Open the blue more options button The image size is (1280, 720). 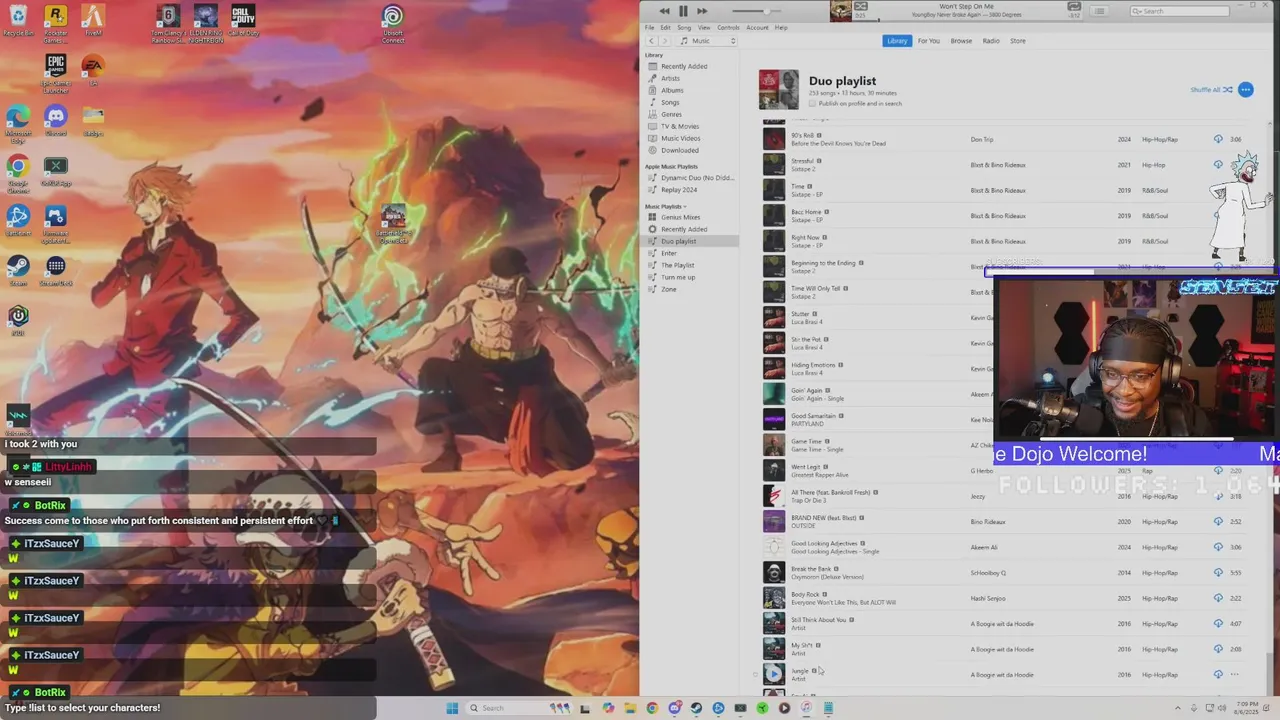click(x=1245, y=90)
